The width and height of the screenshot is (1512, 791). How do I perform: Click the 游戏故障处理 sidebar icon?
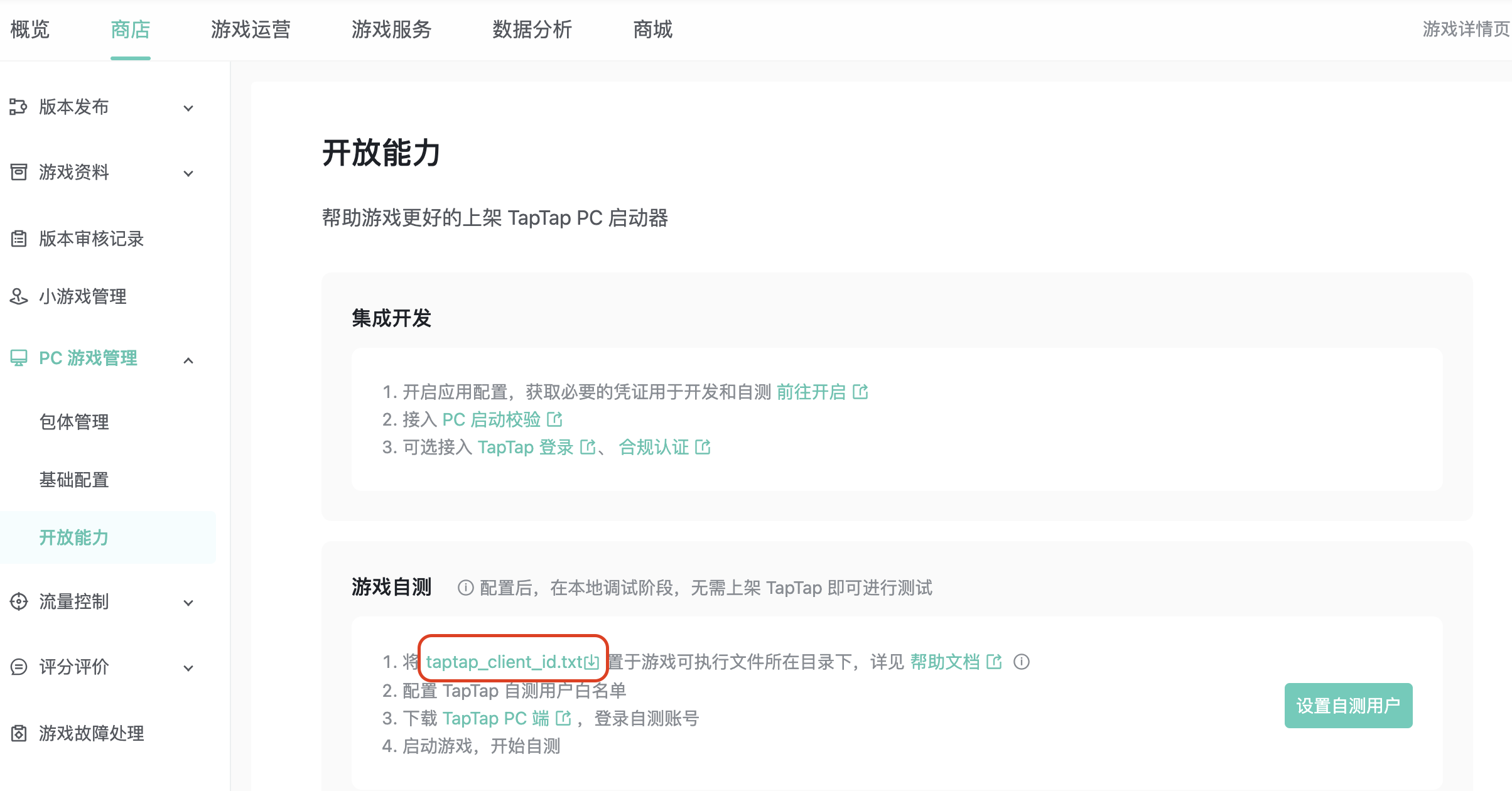[19, 733]
